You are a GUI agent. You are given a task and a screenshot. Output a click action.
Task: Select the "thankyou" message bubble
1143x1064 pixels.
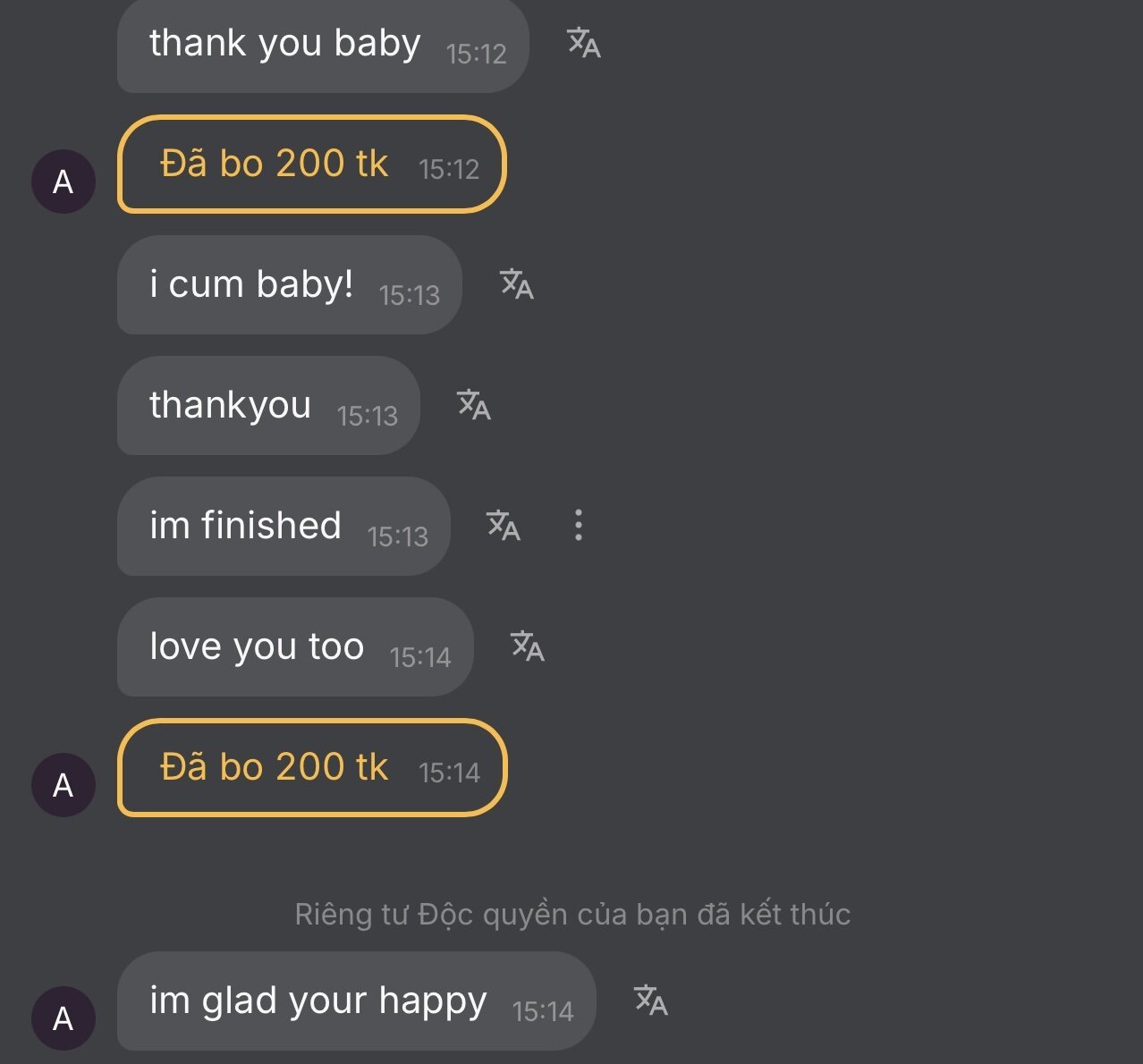(x=231, y=405)
